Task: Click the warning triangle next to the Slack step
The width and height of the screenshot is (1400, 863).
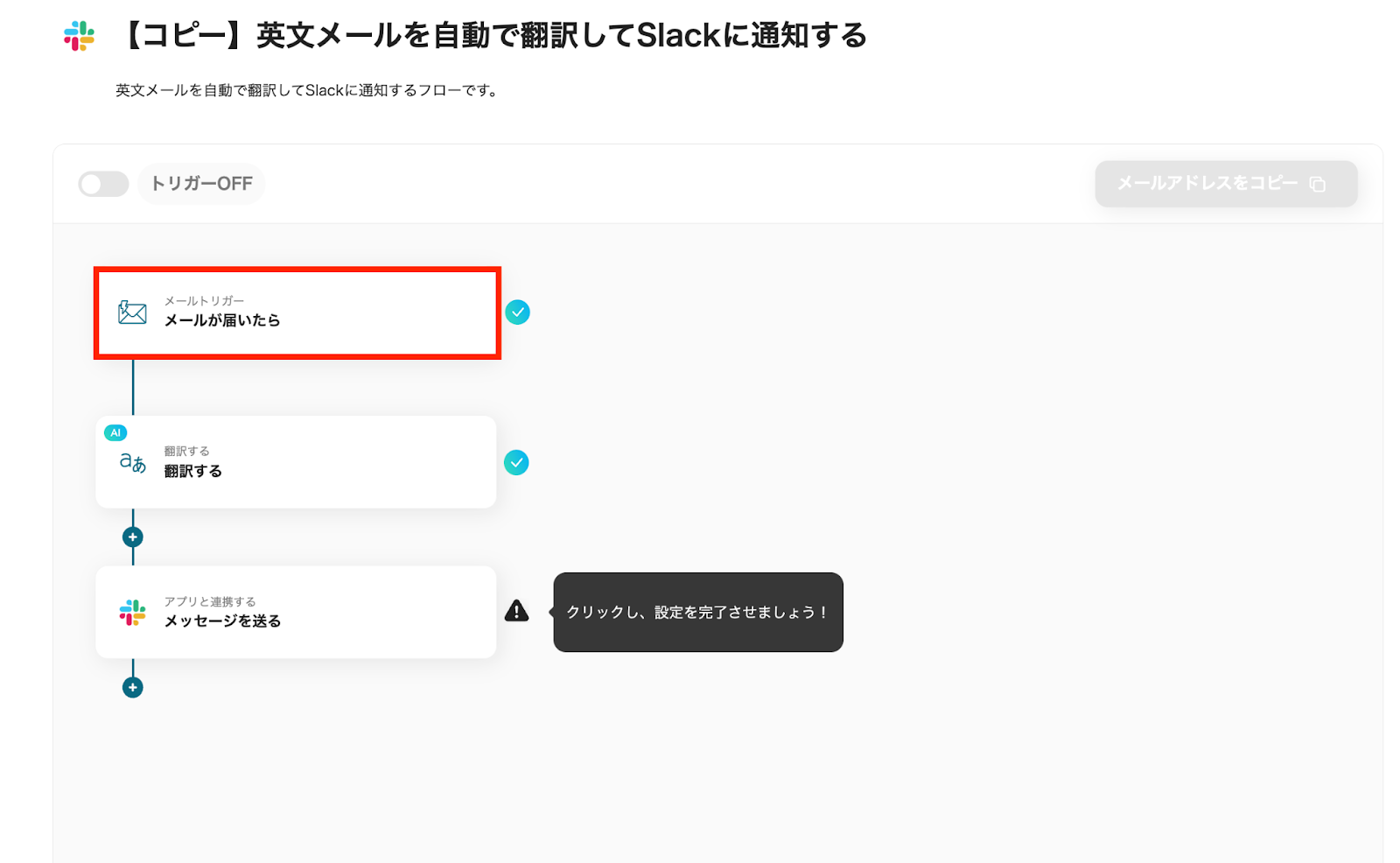Action: point(516,611)
